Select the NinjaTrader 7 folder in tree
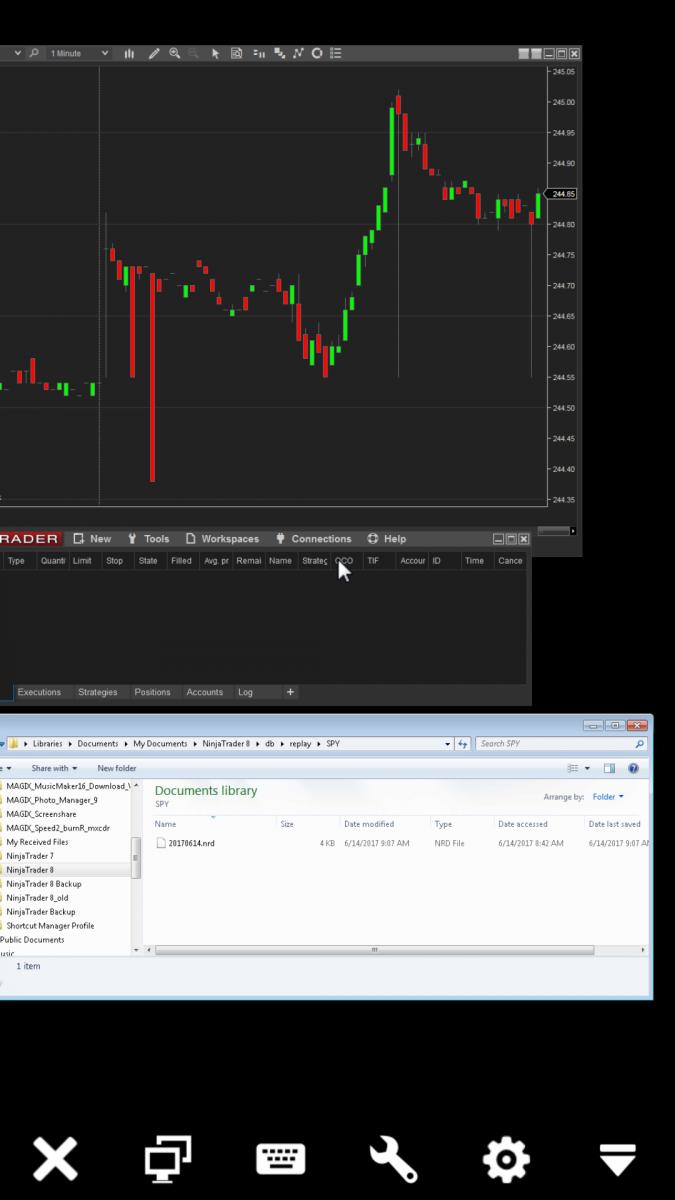Screen dimensions: 675x1200 point(30,856)
